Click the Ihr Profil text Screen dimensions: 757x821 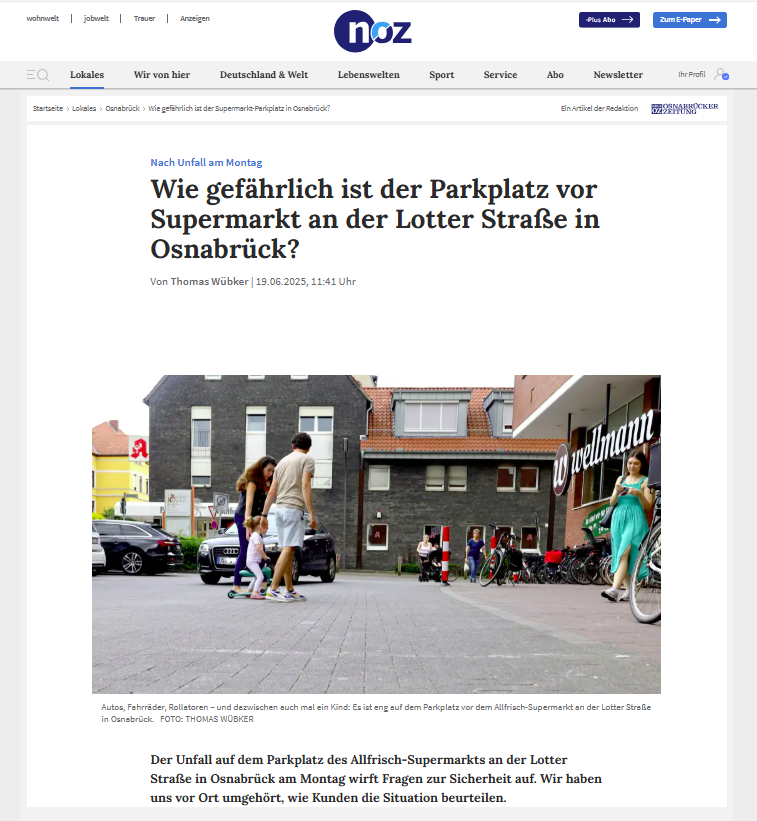pos(692,74)
